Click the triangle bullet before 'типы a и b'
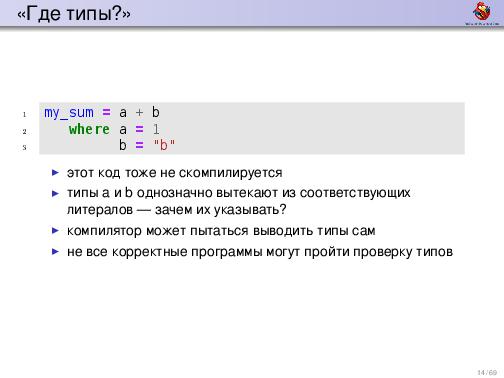504x378 pixels. (56, 193)
